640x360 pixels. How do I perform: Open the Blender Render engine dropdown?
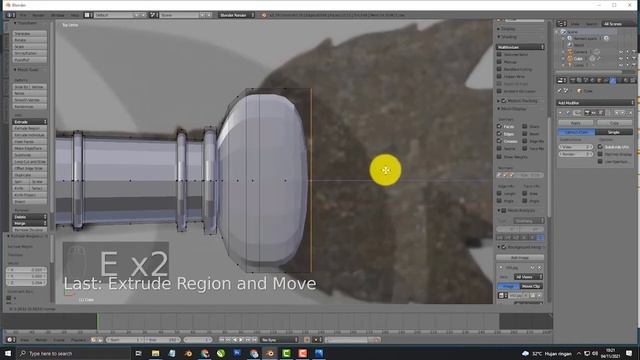[237, 15]
